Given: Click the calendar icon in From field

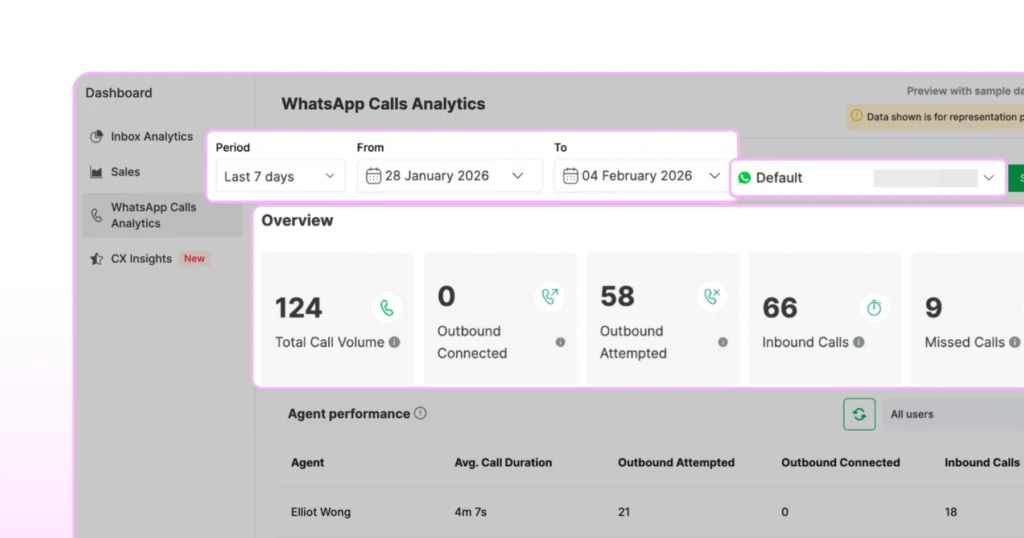Looking at the screenshot, I should pyautogui.click(x=374, y=176).
